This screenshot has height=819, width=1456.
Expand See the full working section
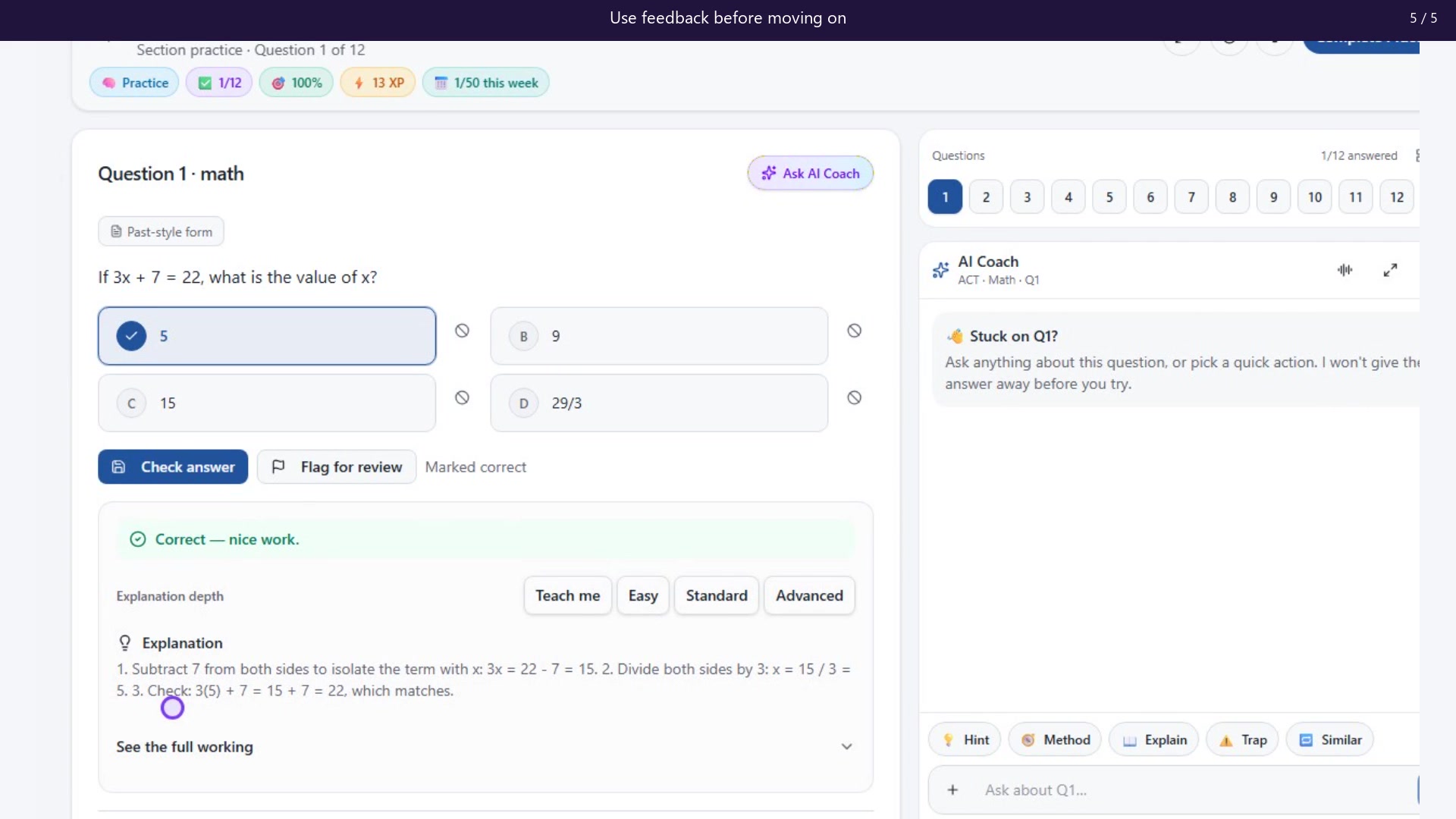[x=485, y=747]
